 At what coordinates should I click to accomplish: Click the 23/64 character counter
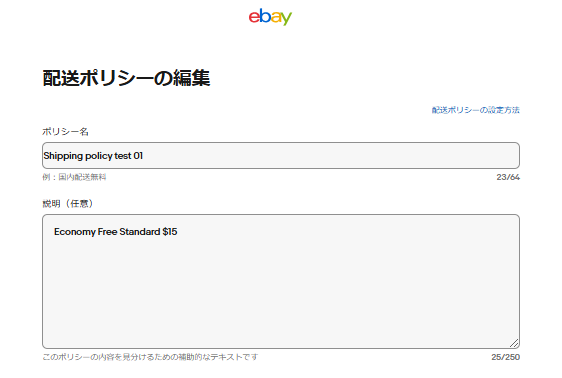pyautogui.click(x=508, y=177)
